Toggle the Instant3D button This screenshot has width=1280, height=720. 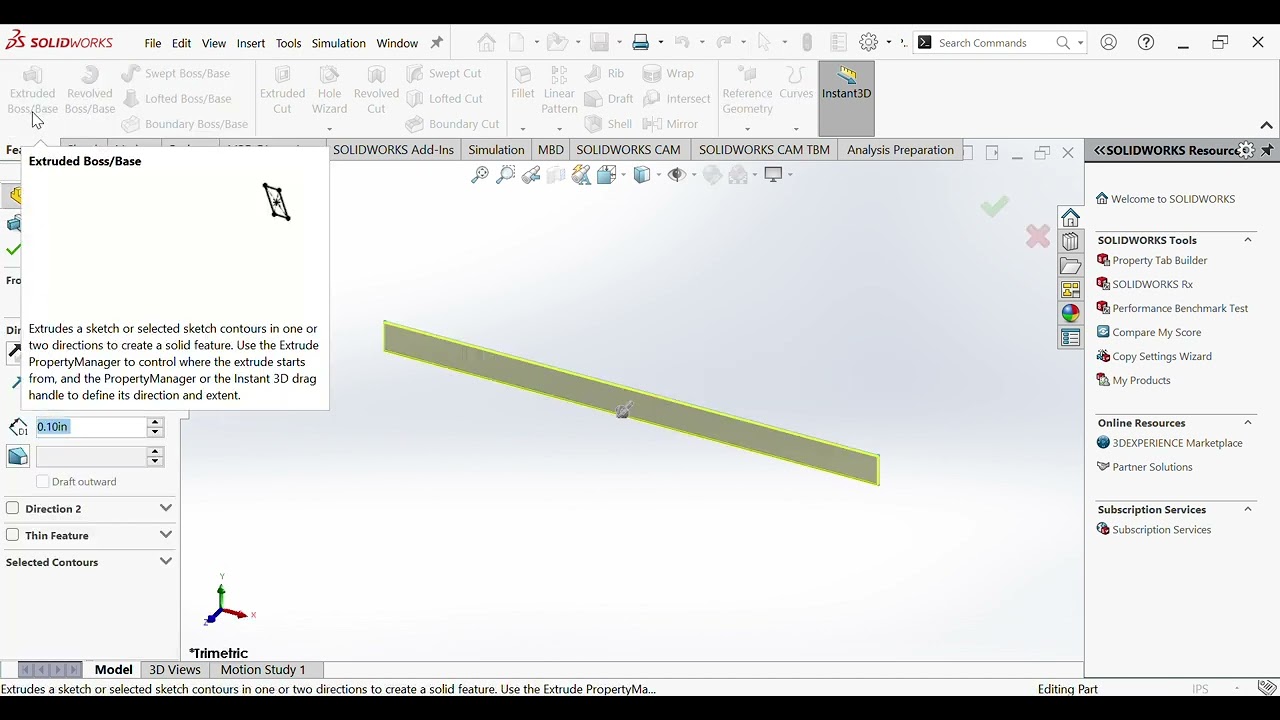click(x=846, y=97)
